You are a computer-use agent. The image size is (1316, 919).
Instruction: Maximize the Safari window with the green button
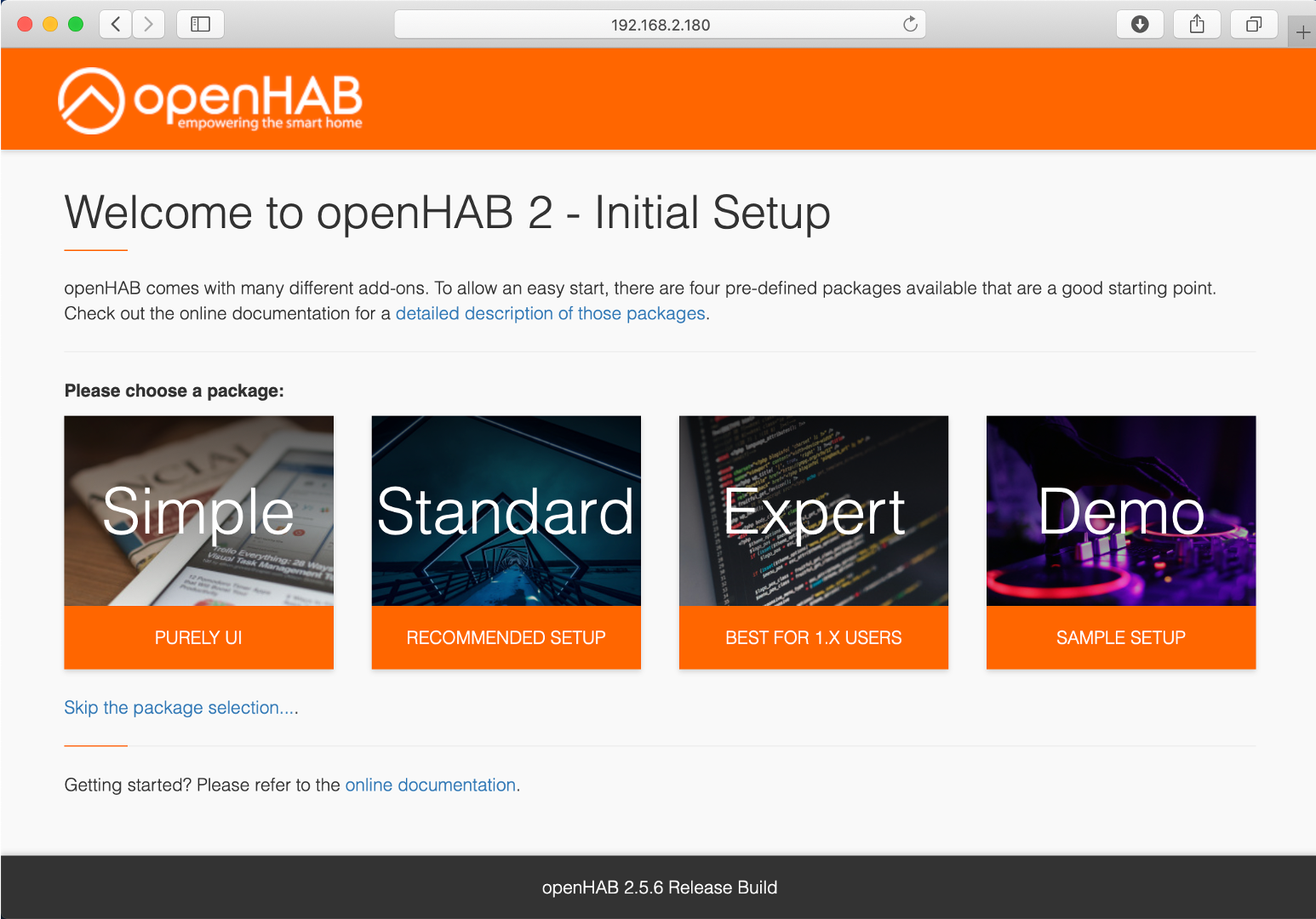coord(76,24)
